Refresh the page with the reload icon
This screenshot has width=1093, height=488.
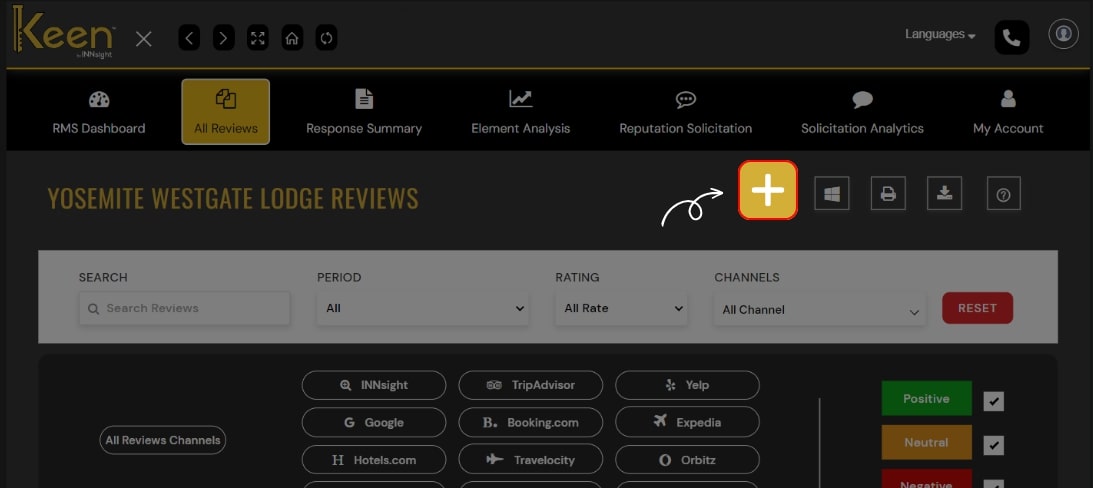[x=326, y=38]
